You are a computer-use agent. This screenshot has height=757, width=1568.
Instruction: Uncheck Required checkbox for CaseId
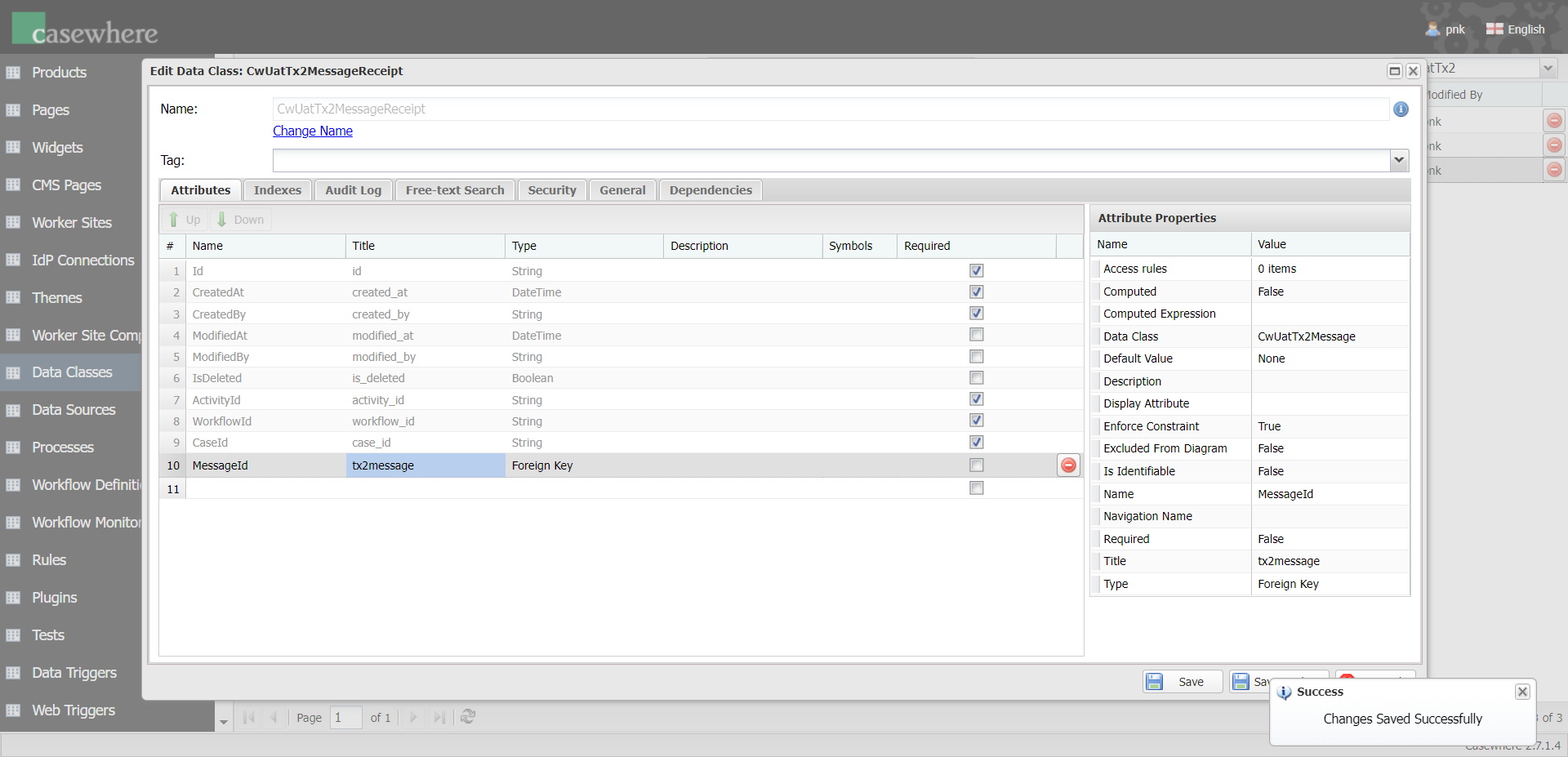976,443
